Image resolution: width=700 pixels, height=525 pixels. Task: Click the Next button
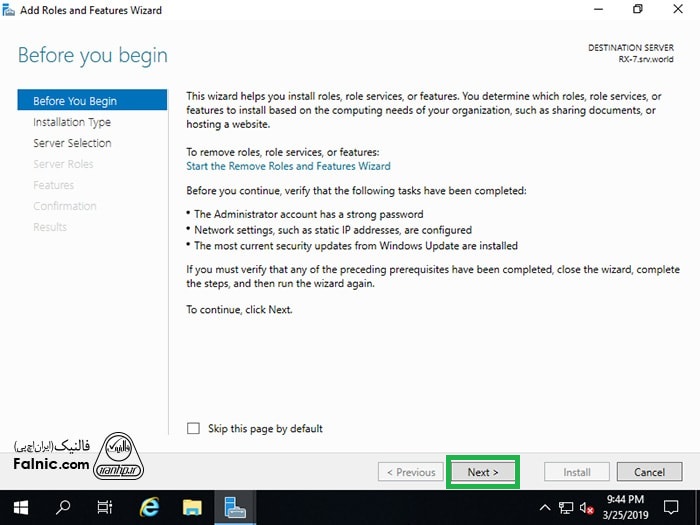pos(483,472)
